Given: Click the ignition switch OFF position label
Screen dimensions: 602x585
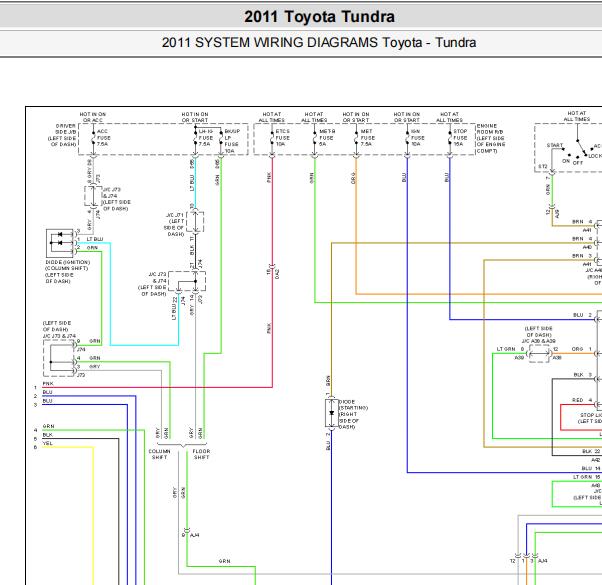Looking at the screenshot, I should tap(577, 162).
